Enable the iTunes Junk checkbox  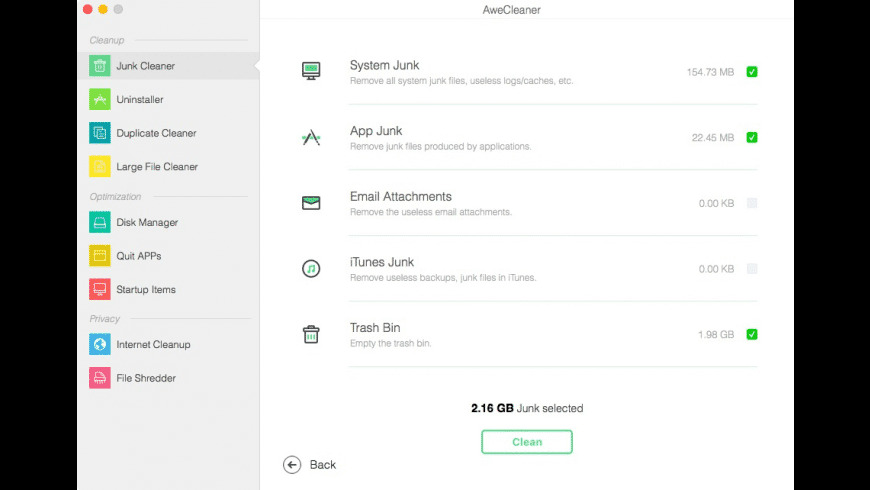(x=752, y=269)
